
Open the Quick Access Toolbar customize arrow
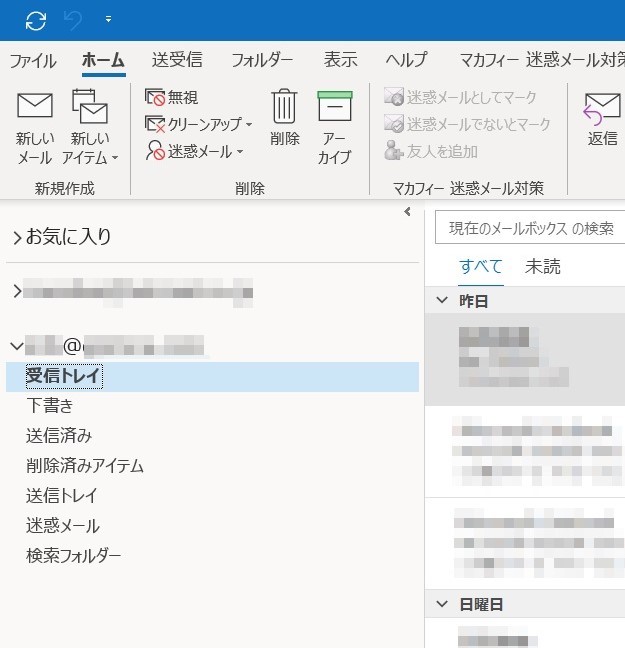click(108, 20)
